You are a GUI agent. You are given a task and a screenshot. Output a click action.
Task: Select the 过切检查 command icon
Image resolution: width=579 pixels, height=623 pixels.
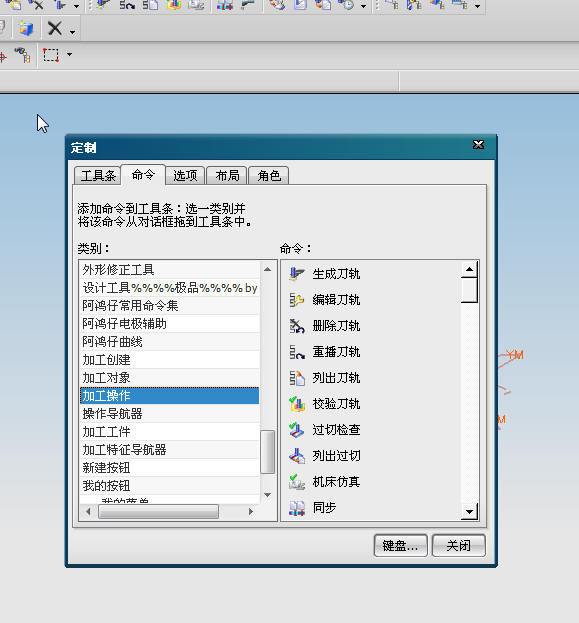click(297, 430)
